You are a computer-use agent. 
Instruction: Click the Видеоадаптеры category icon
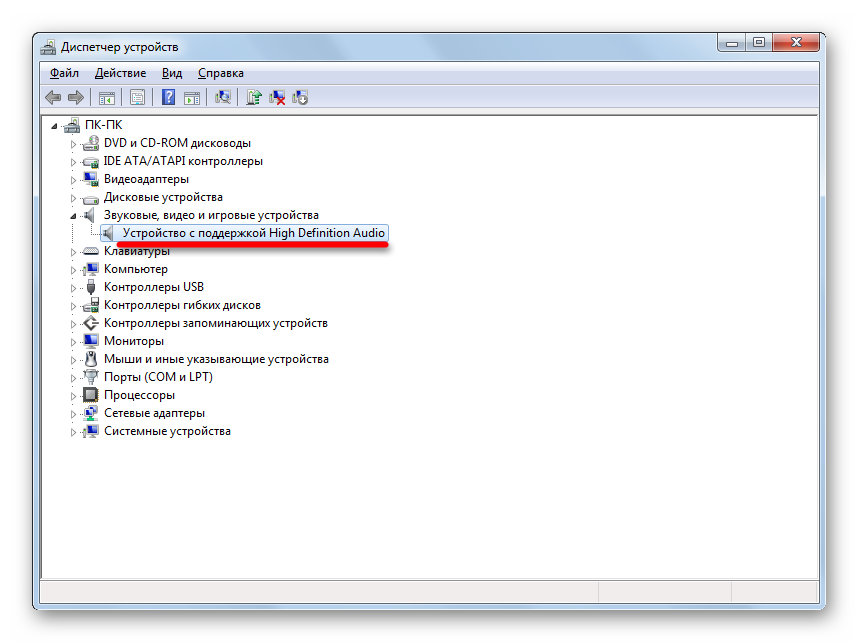click(x=91, y=179)
